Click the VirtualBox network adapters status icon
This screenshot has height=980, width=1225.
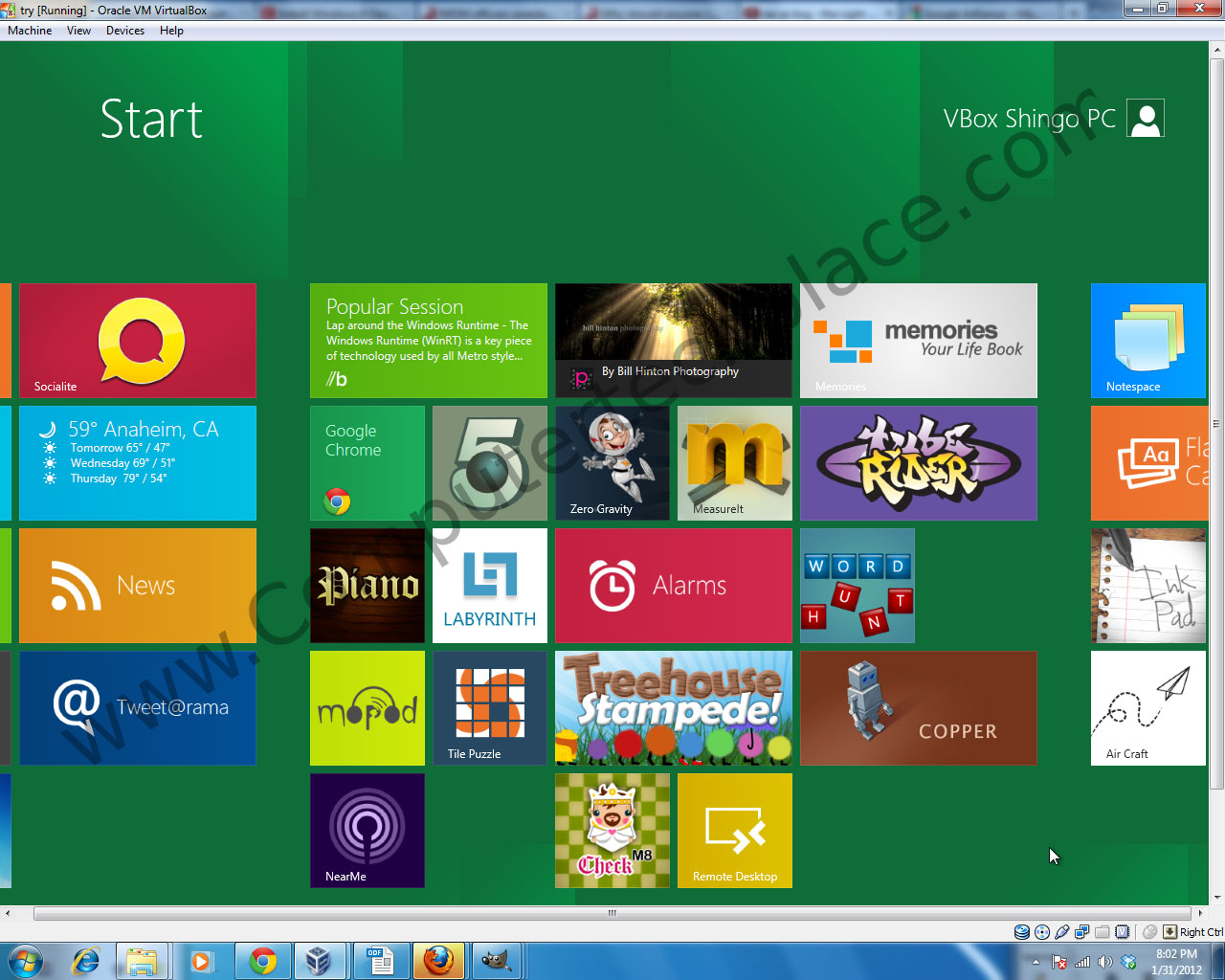point(1082,932)
